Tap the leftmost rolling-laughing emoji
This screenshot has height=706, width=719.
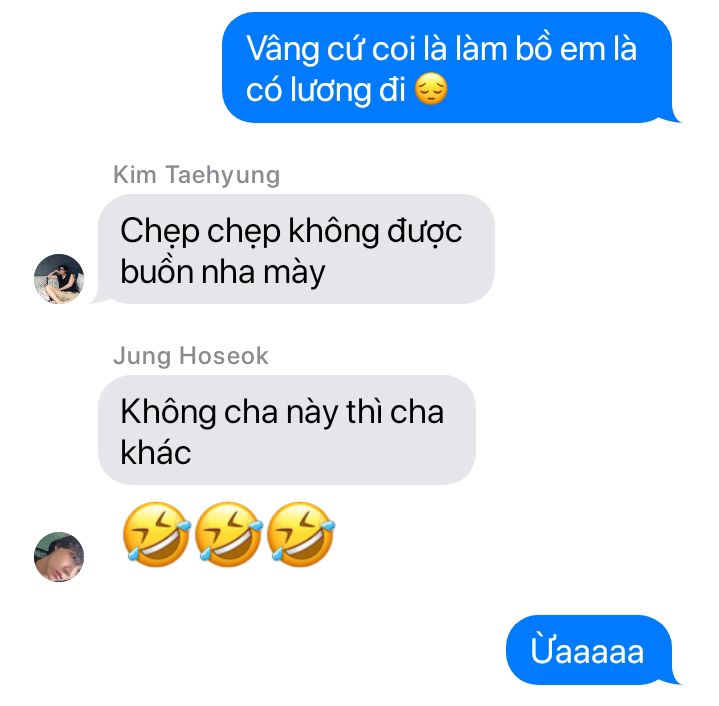156,535
